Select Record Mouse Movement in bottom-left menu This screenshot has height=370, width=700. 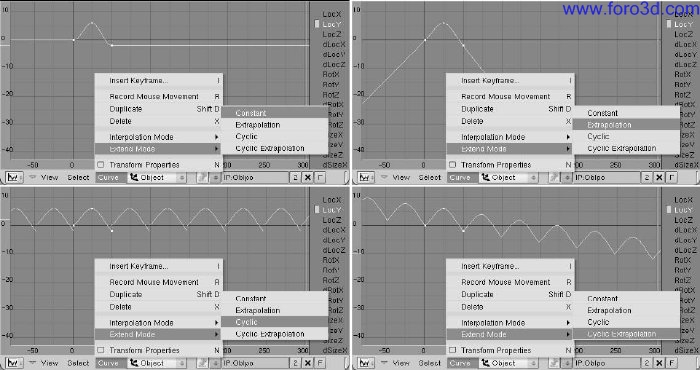tap(158, 282)
